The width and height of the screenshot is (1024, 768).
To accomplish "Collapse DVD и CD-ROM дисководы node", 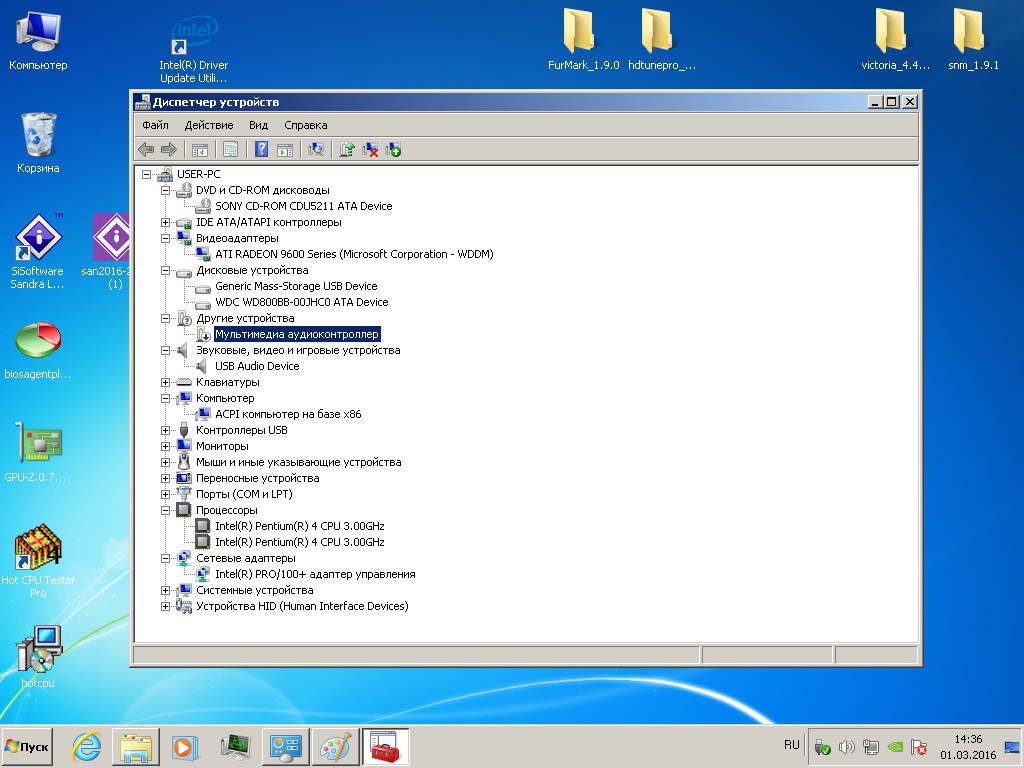I will click(x=166, y=191).
